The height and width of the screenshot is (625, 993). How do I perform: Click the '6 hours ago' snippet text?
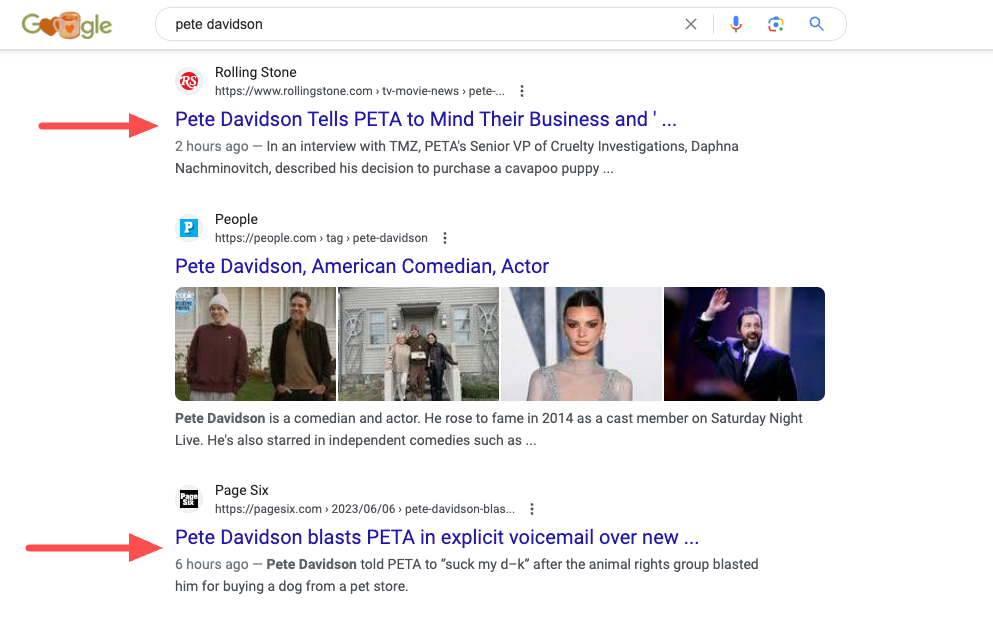click(212, 564)
